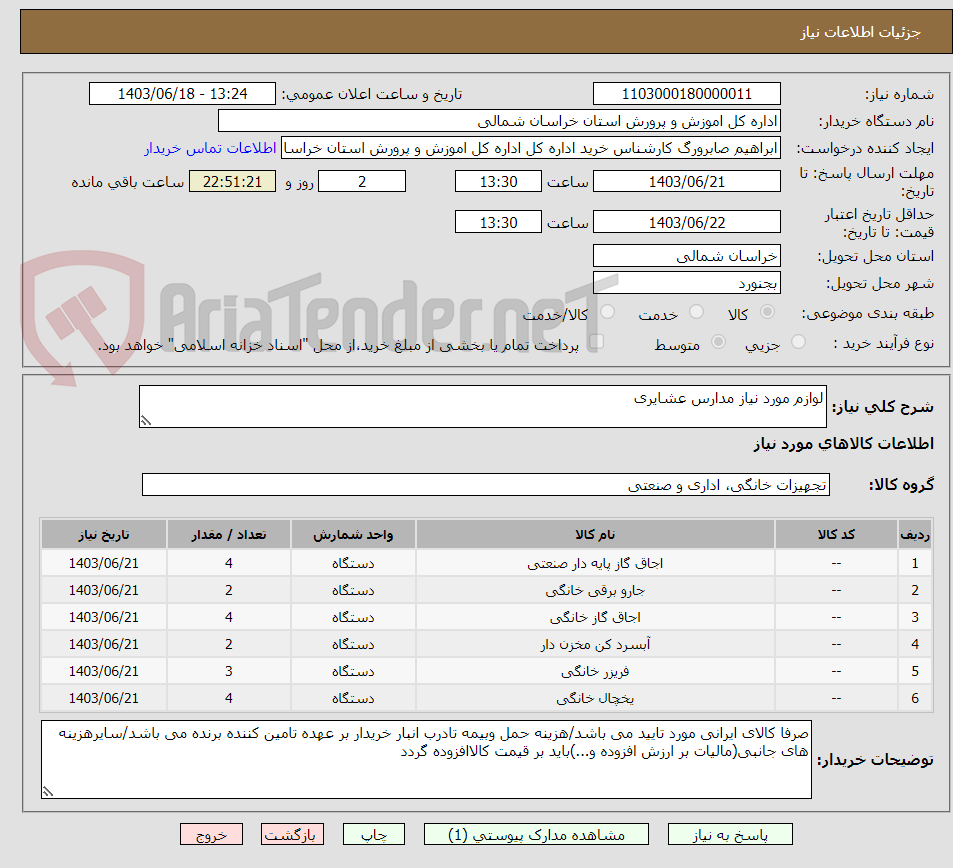The height and width of the screenshot is (868, 953).
Task: Select the خدمت radio button
Action: (x=697, y=312)
